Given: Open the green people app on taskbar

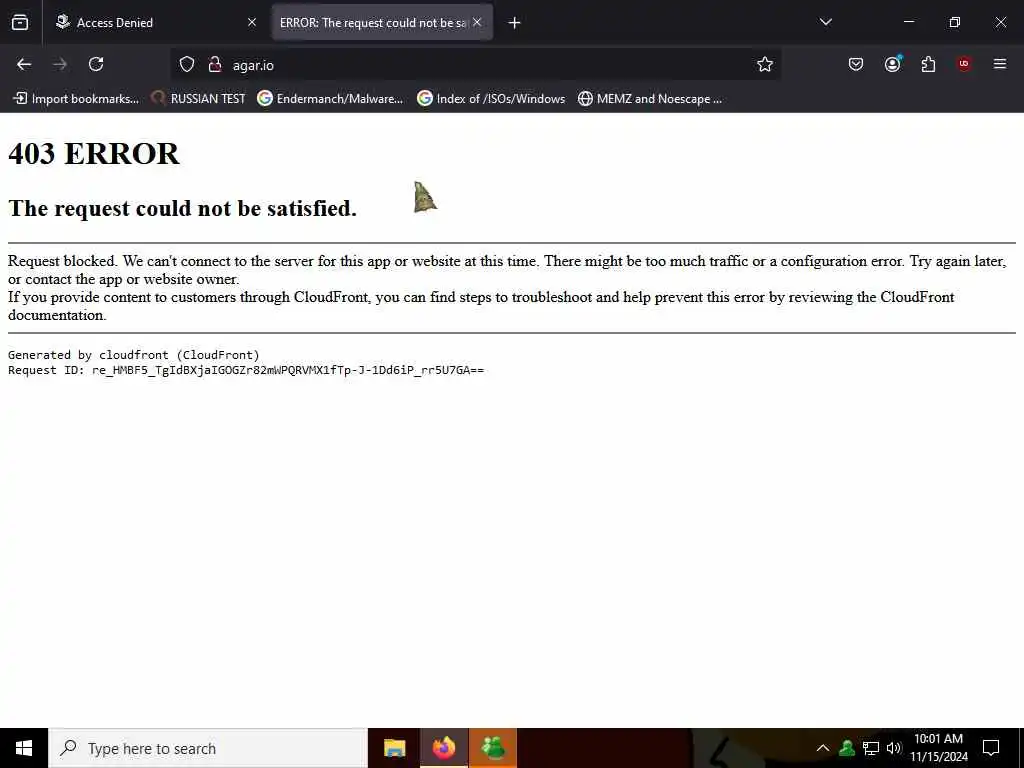Looking at the screenshot, I should [493, 748].
